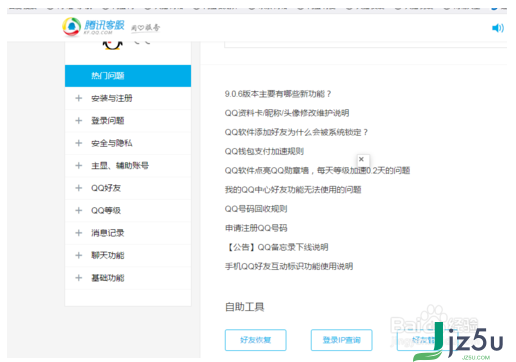This screenshot has width=516, height=362.
Task: Click the 好友恢复 self-help button
Action: [256, 340]
